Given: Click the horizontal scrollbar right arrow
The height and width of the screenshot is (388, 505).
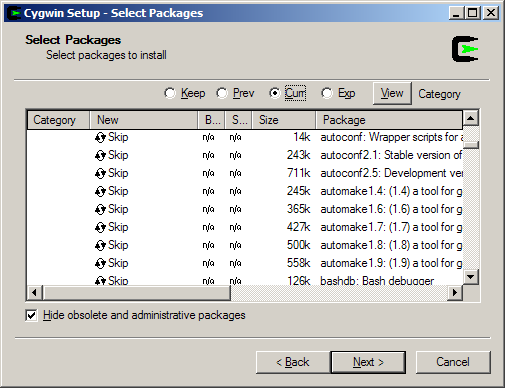Looking at the screenshot, I should pos(455,293).
